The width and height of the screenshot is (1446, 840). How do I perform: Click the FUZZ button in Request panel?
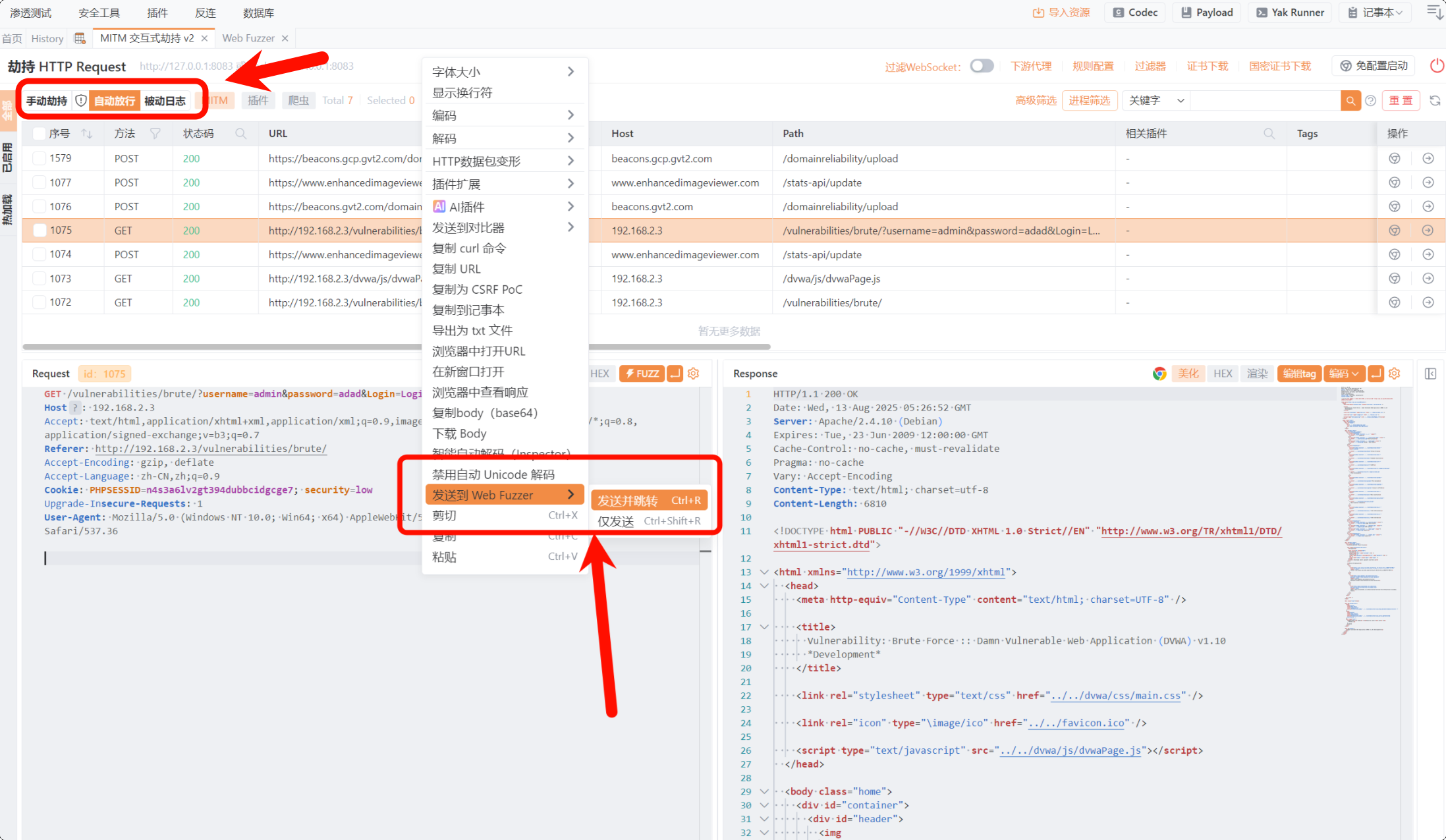tap(642, 374)
